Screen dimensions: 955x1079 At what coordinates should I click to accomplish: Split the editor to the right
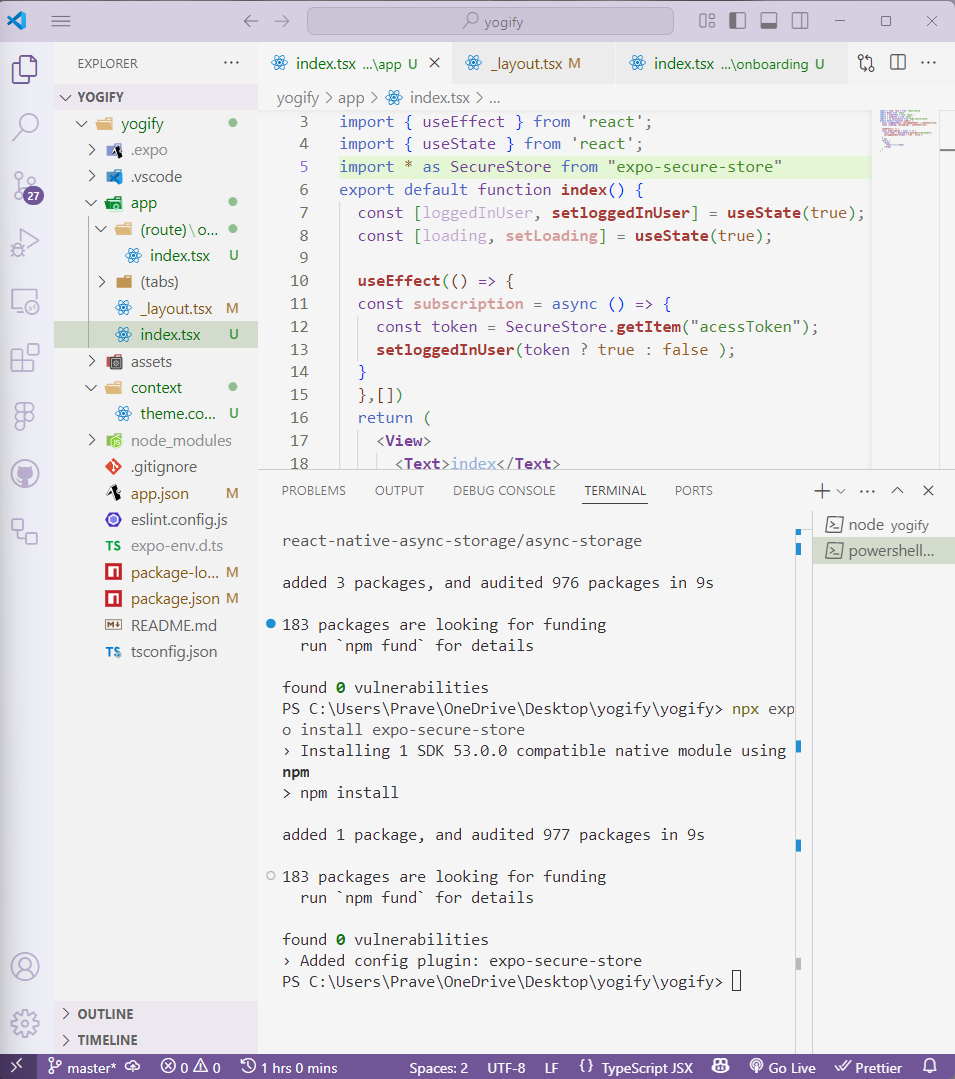(898, 63)
